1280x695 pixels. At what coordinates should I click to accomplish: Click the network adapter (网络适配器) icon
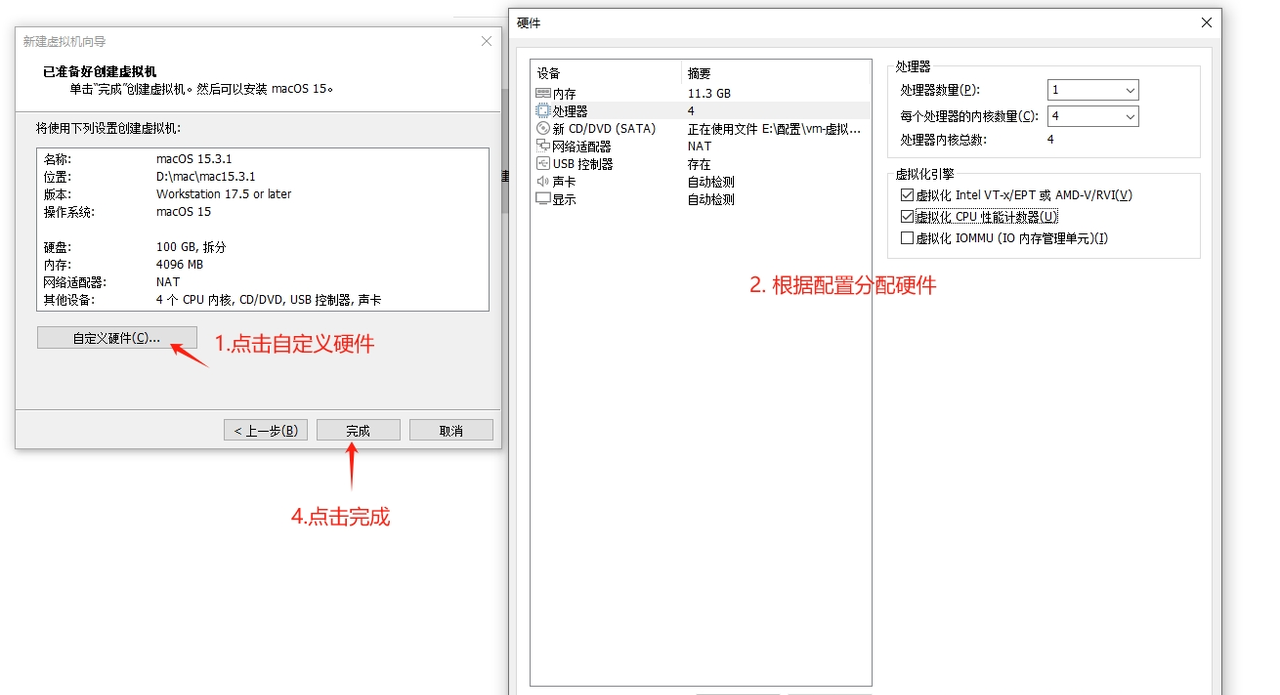pos(543,146)
